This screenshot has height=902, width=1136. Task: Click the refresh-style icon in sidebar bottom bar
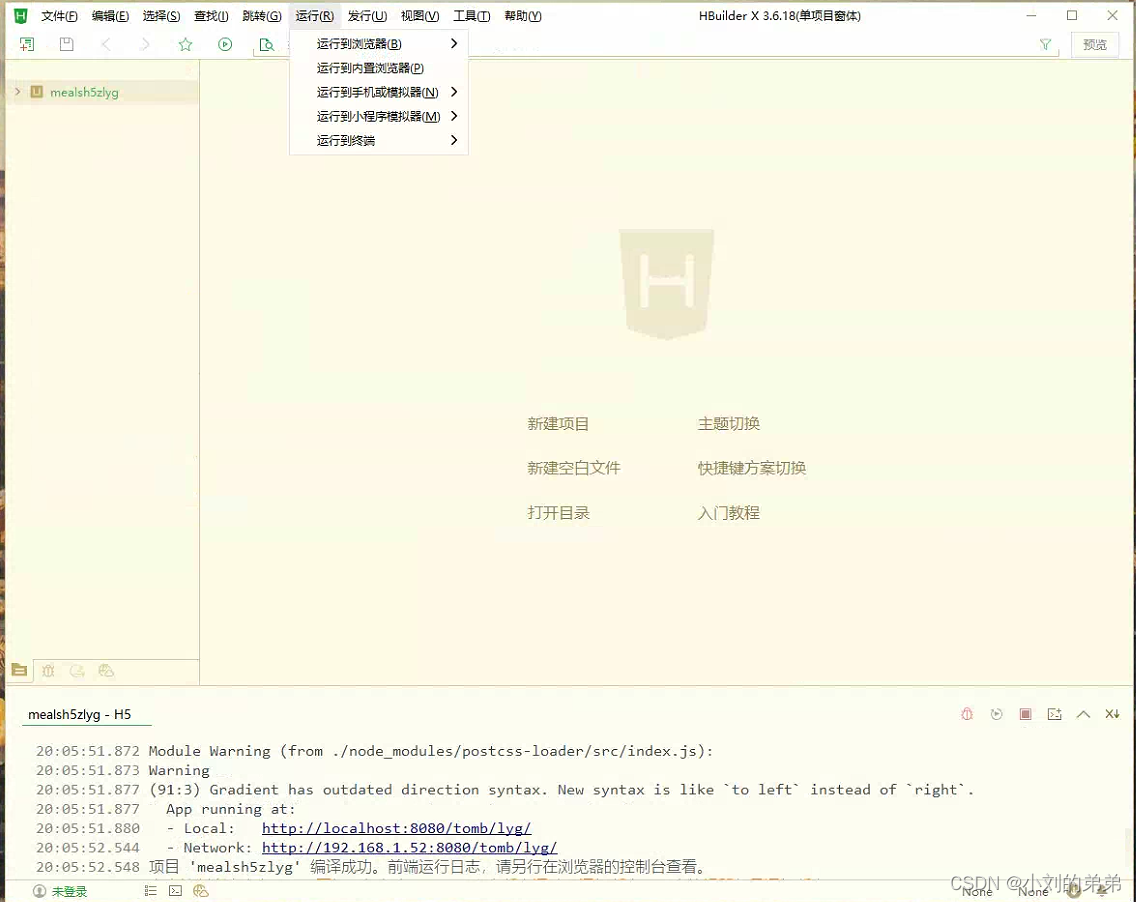[x=77, y=671]
